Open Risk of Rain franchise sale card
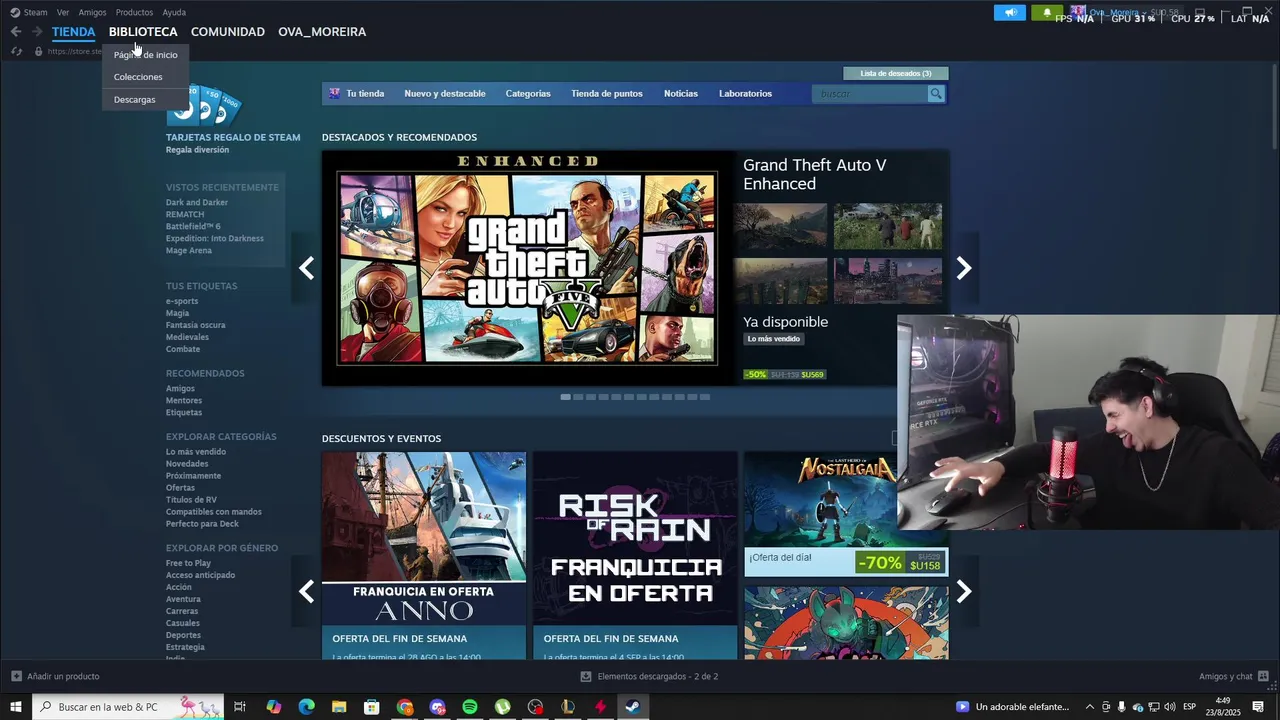The height and width of the screenshot is (720, 1280). 635,555
